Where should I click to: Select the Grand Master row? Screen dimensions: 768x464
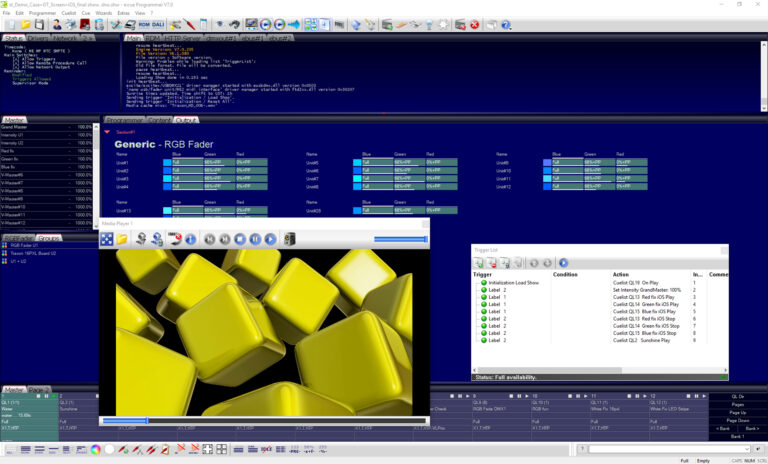click(47, 127)
